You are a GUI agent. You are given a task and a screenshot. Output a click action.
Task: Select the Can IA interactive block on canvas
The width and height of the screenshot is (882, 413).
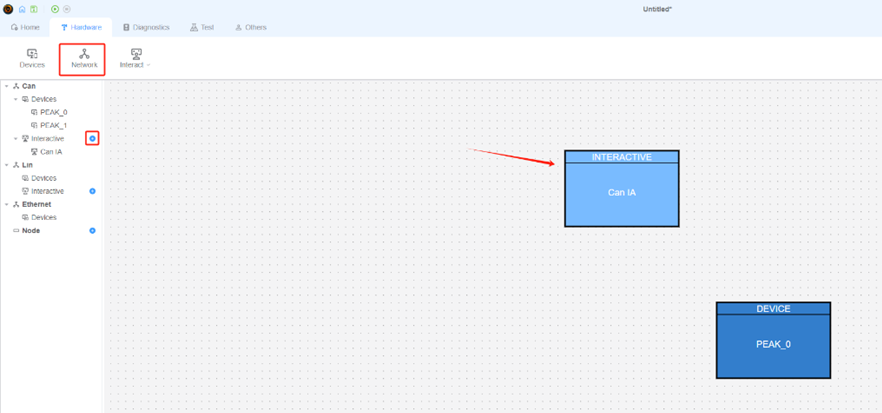tap(621, 192)
